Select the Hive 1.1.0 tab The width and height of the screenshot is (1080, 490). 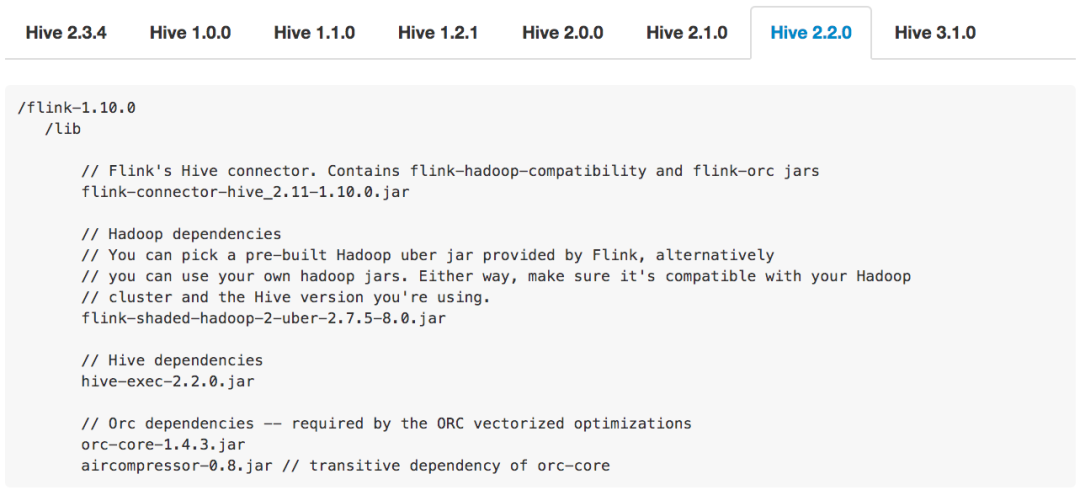314,33
